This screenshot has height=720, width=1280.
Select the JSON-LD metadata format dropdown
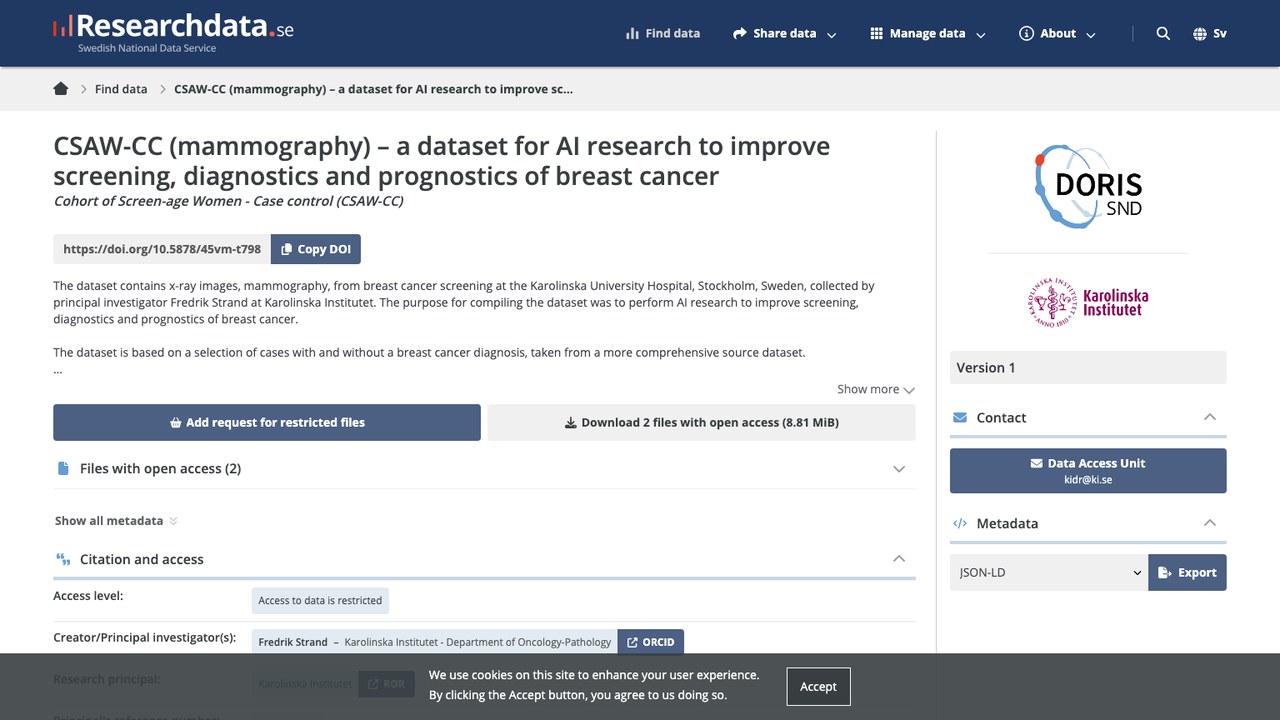pyautogui.click(x=1049, y=573)
